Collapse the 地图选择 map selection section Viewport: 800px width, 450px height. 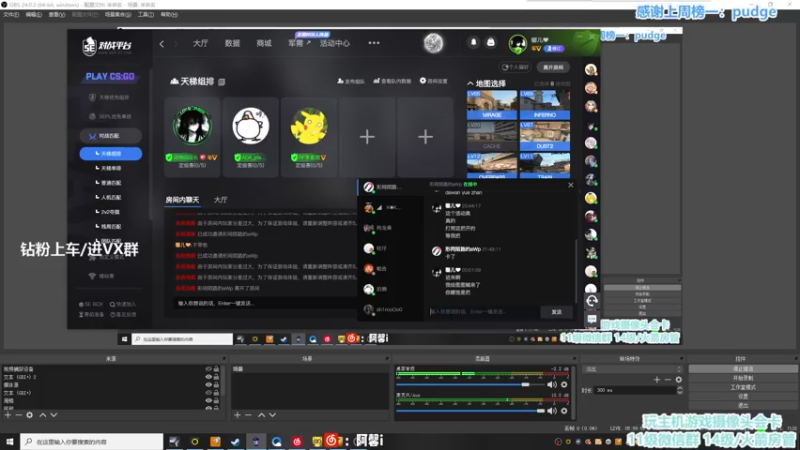click(x=470, y=83)
